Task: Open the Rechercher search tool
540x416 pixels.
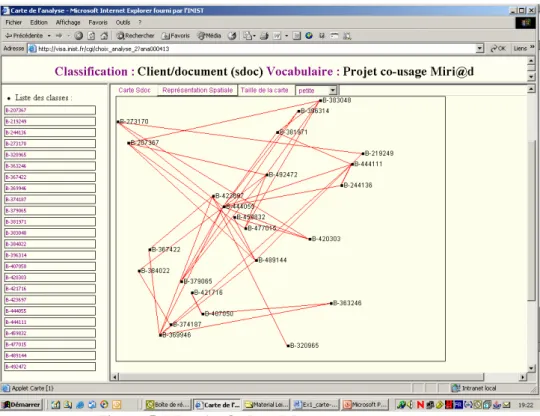Action: point(135,35)
